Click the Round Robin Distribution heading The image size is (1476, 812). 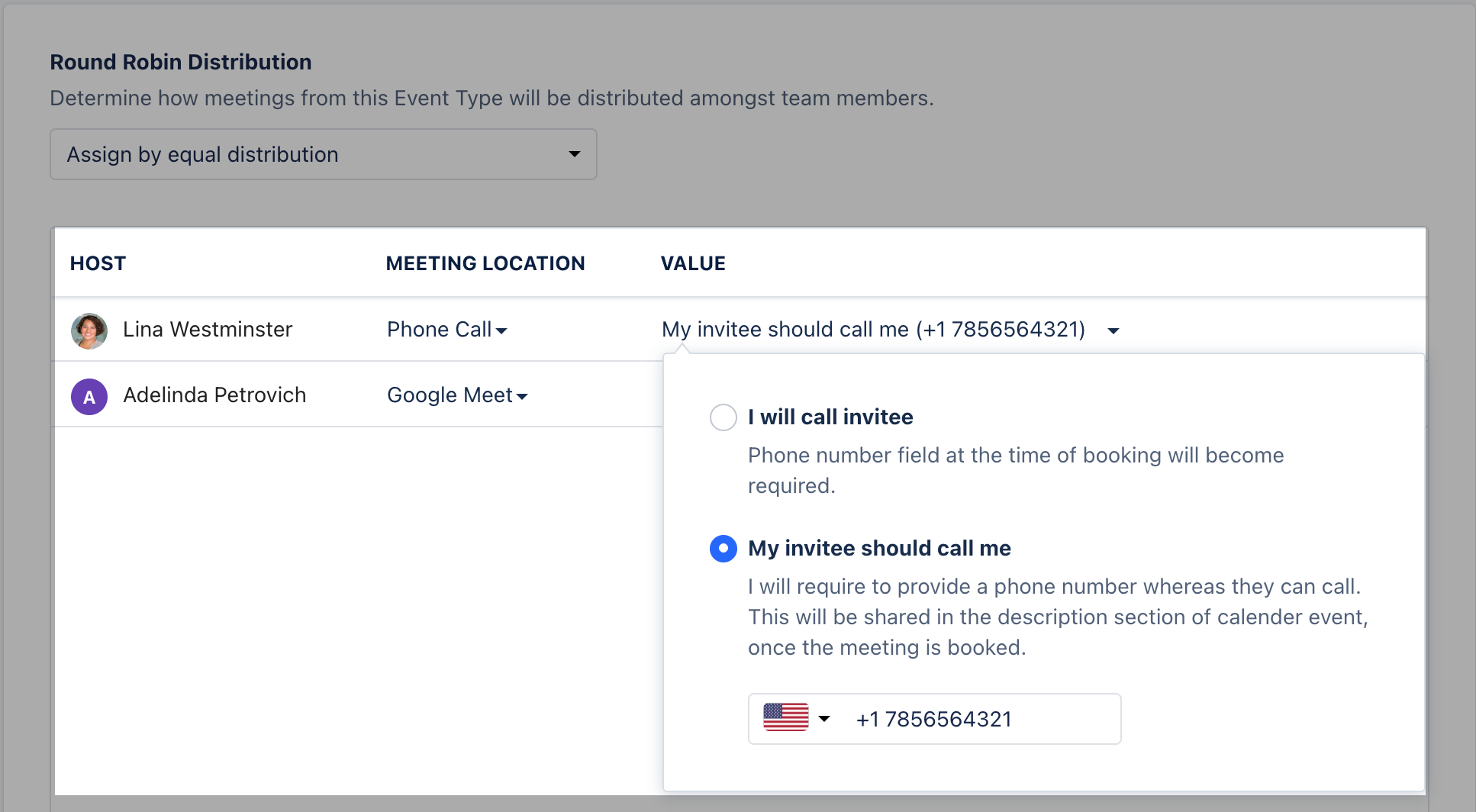tap(181, 62)
